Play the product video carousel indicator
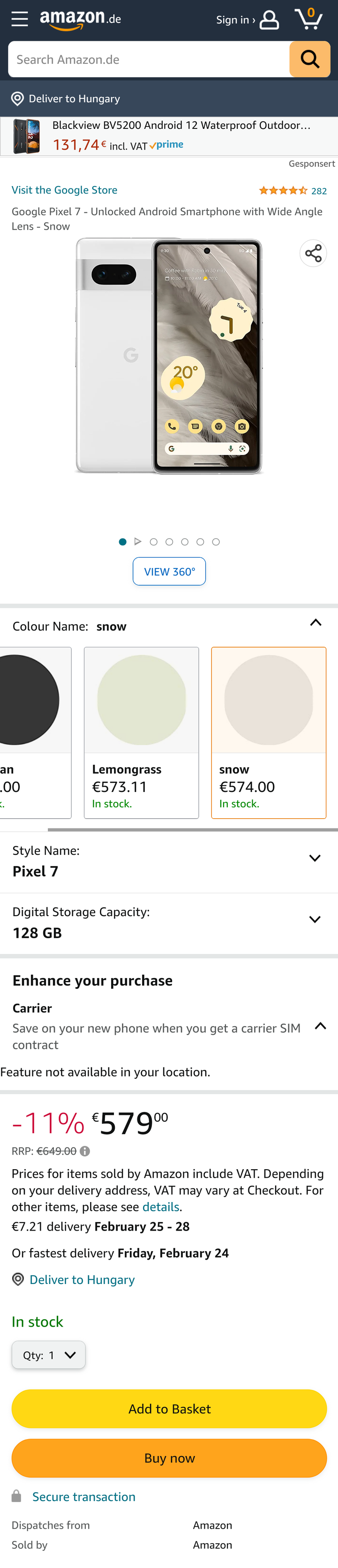The image size is (338, 1568). point(138,542)
